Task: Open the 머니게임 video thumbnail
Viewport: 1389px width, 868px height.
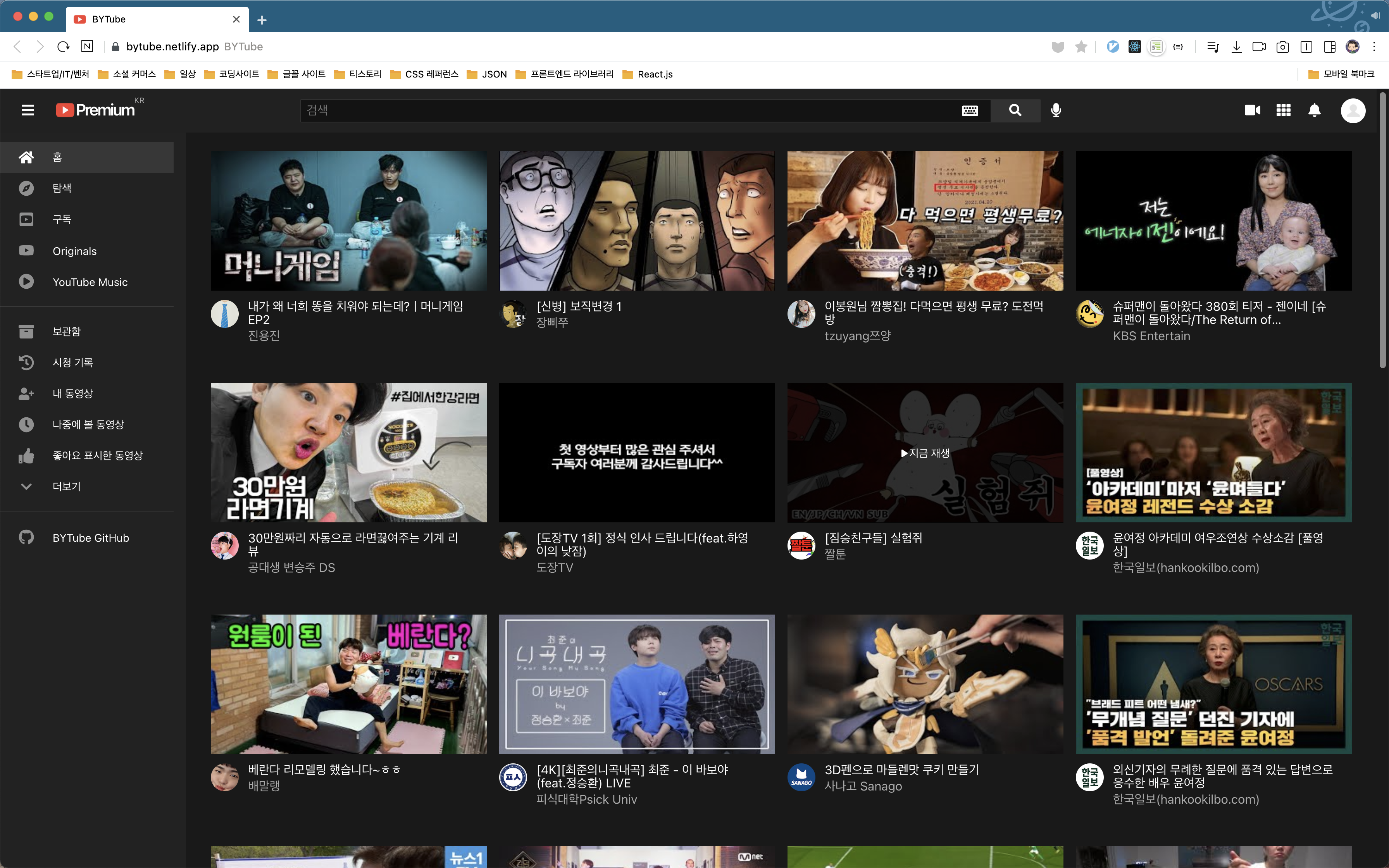Action: (x=348, y=220)
